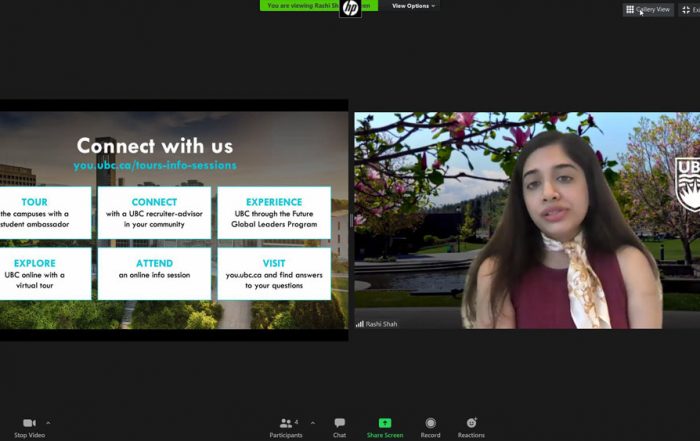Click the CONNECT card on slide
700x441 pixels.
pos(154,212)
